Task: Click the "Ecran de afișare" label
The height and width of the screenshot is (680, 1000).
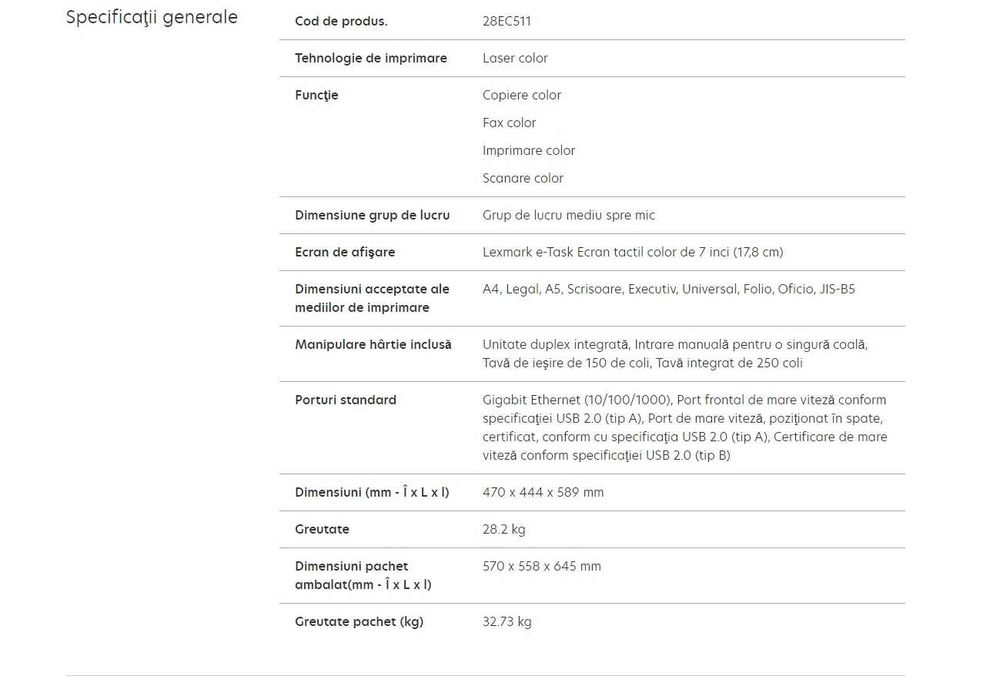Action: pyautogui.click(x=345, y=252)
